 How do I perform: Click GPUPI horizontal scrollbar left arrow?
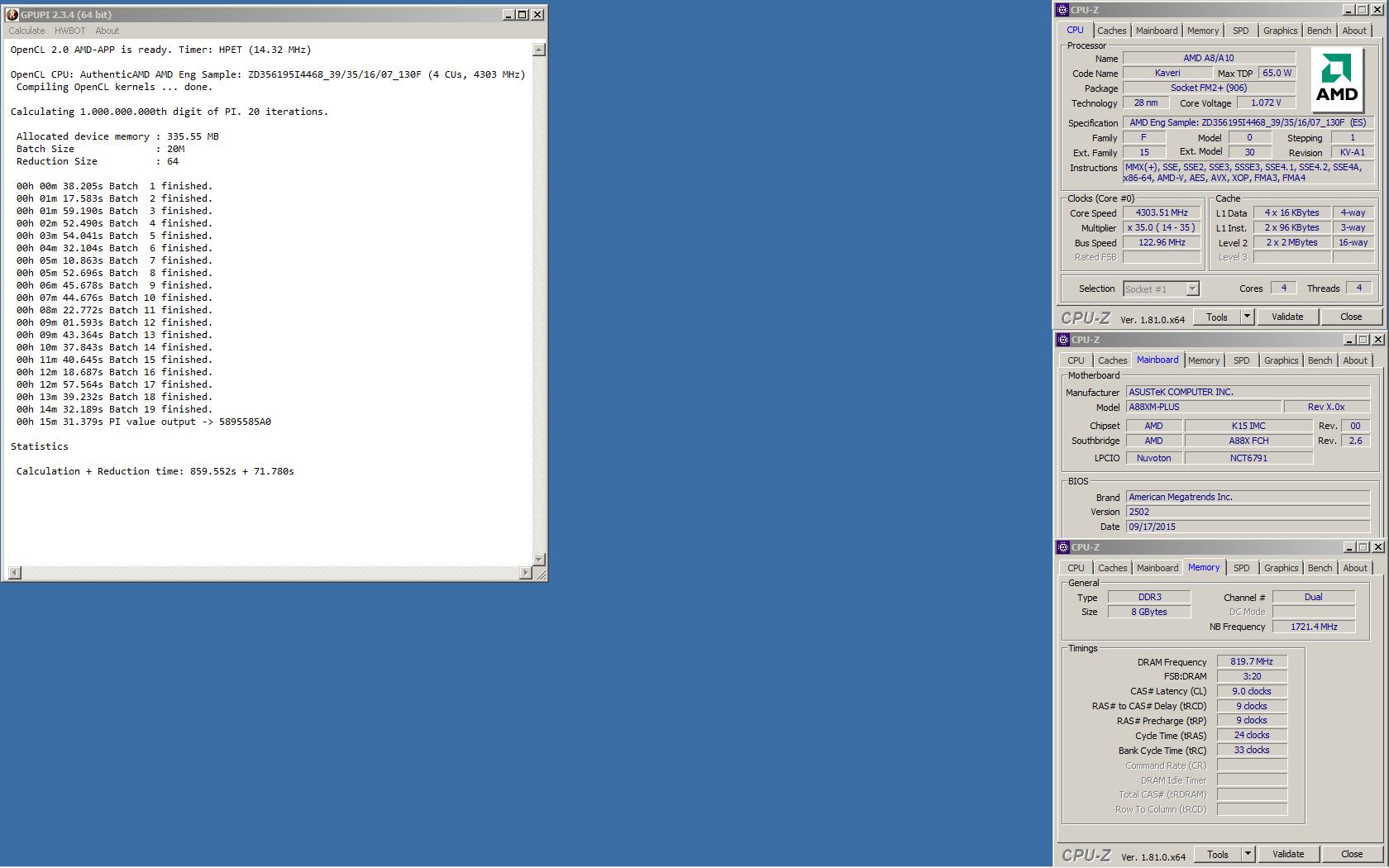coord(15,573)
